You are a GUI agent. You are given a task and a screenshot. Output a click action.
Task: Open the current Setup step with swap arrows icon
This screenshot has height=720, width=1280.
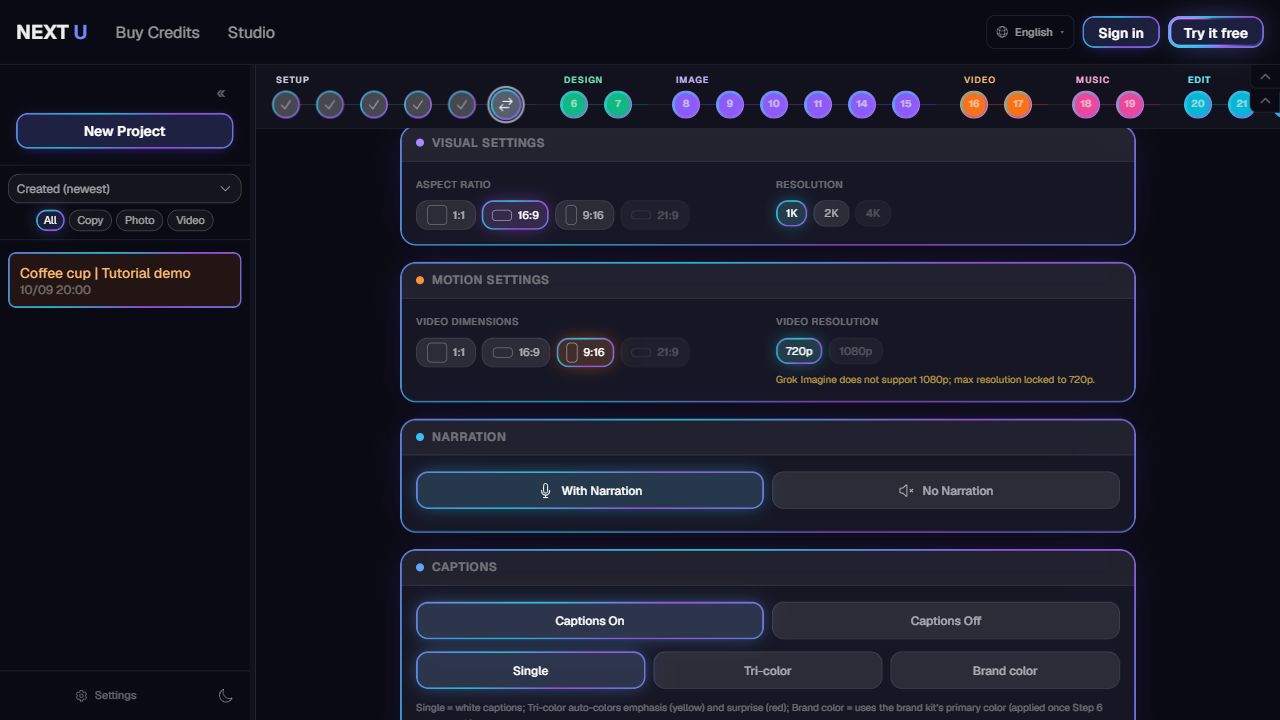pyautogui.click(x=506, y=104)
